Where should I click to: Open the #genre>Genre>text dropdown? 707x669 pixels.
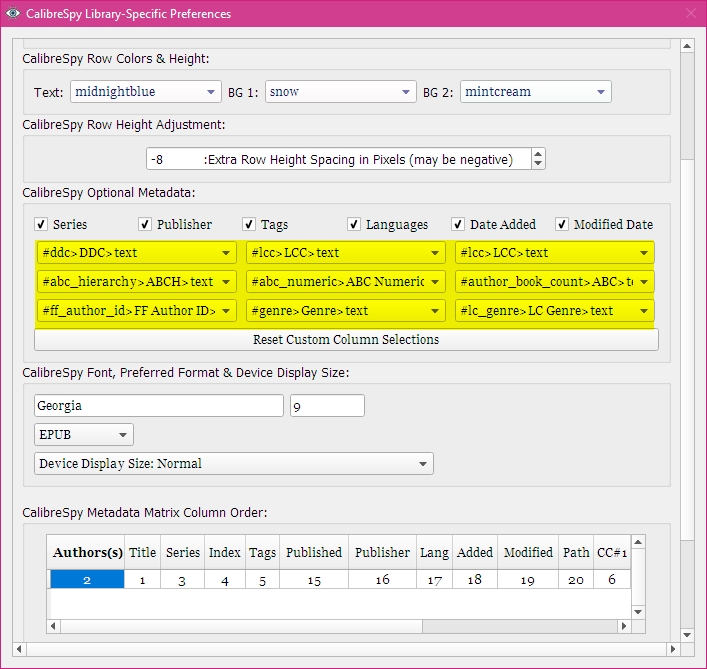[346, 311]
